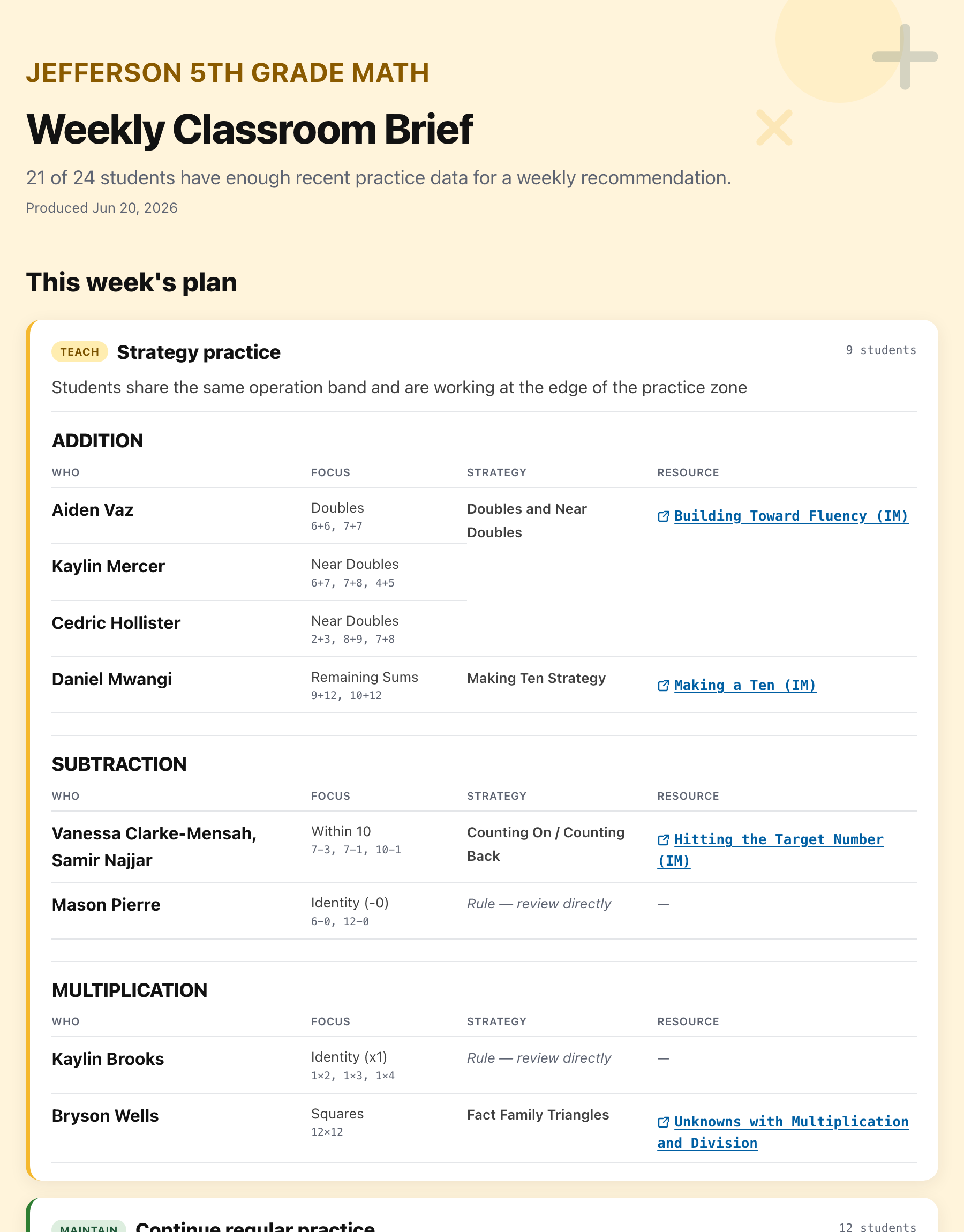Screen dimensions: 964x1232
Task: Click the Strategy practice card heading
Action: tap(199, 352)
